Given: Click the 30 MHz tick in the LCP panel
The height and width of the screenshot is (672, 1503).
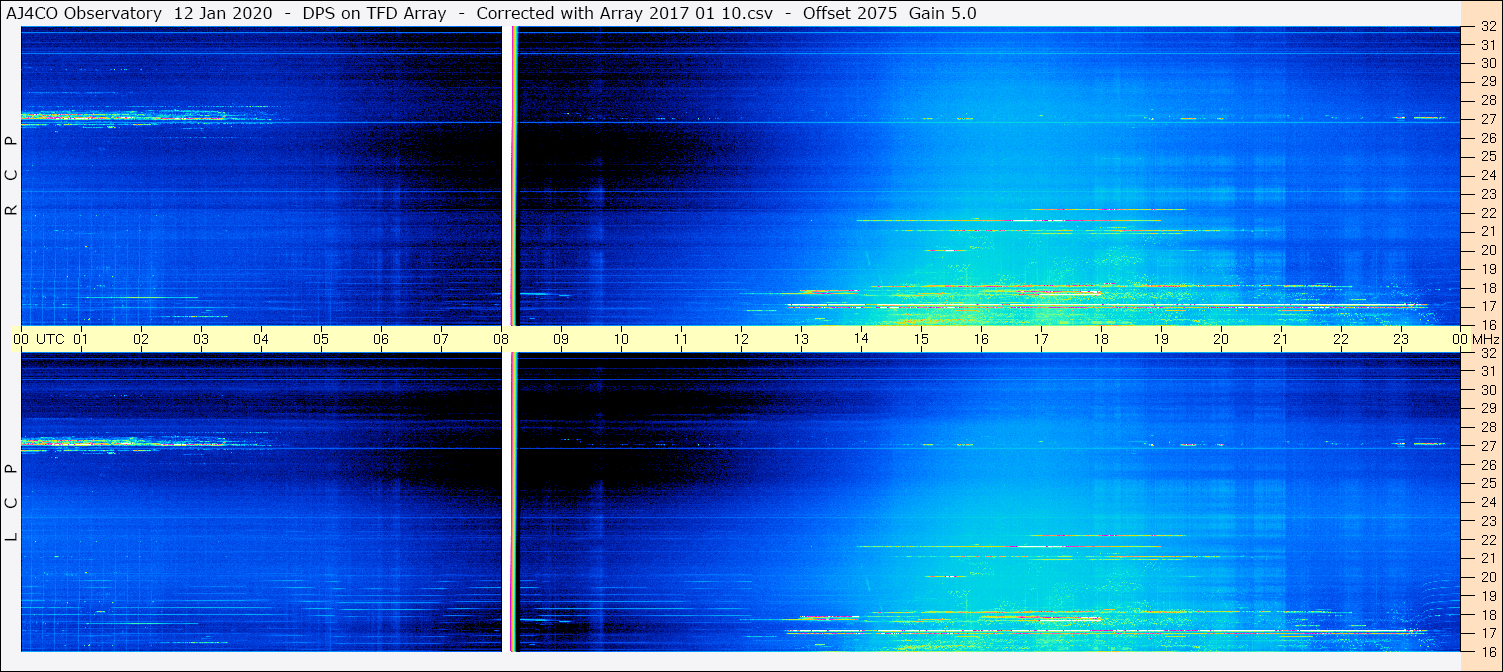Looking at the screenshot, I should (1487, 390).
